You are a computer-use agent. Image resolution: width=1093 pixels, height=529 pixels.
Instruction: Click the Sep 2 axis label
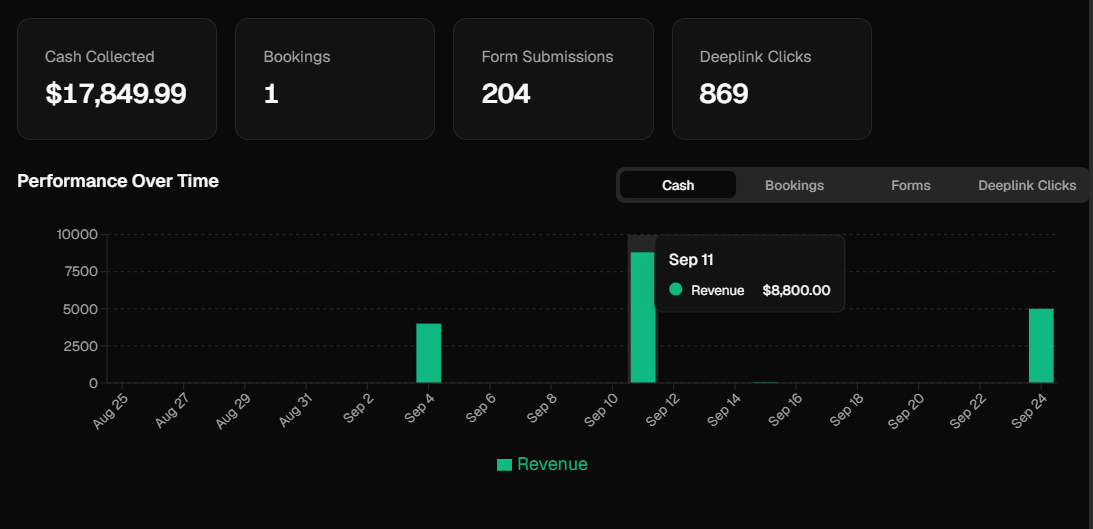coord(358,408)
